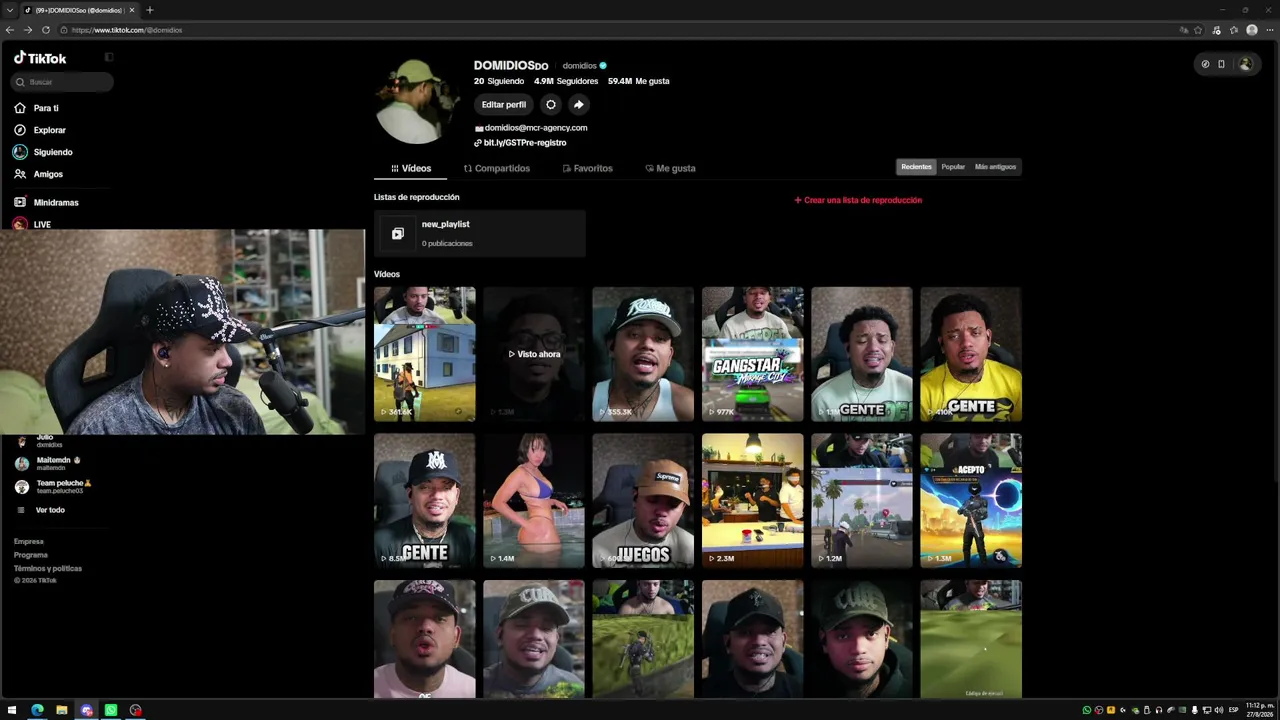Screen dimensions: 1280x720
Task: Open the JUEGOS video thumbnail
Action: coord(643,500)
